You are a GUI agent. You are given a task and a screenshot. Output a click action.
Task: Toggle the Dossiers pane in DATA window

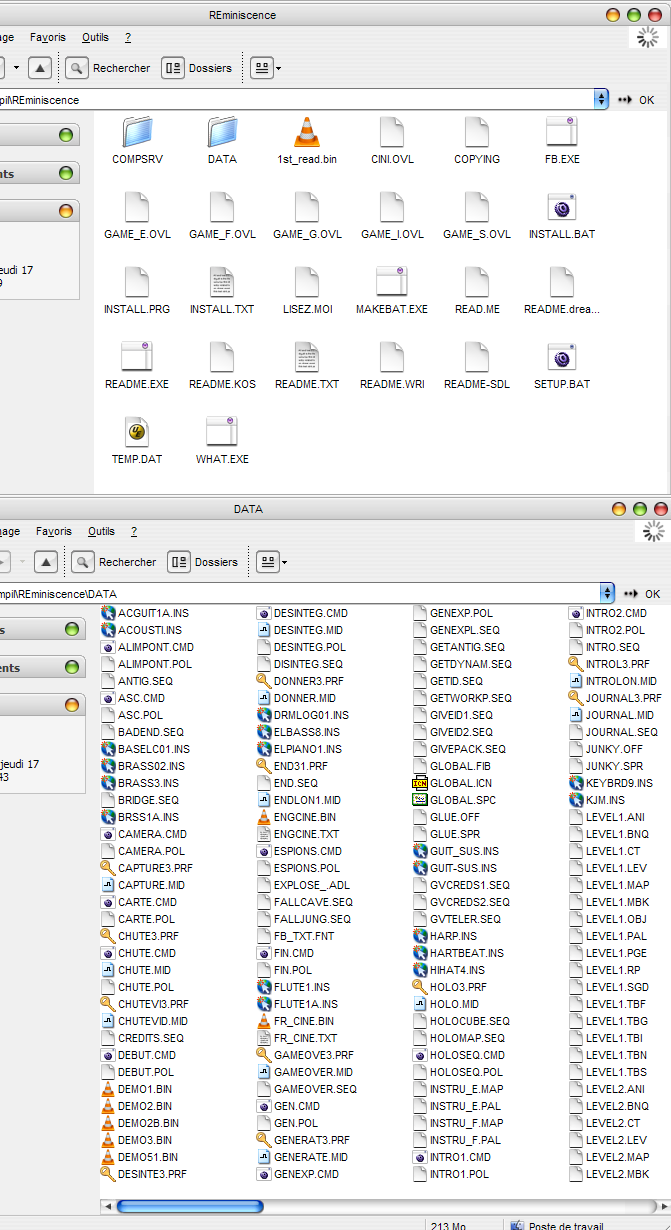pos(204,562)
